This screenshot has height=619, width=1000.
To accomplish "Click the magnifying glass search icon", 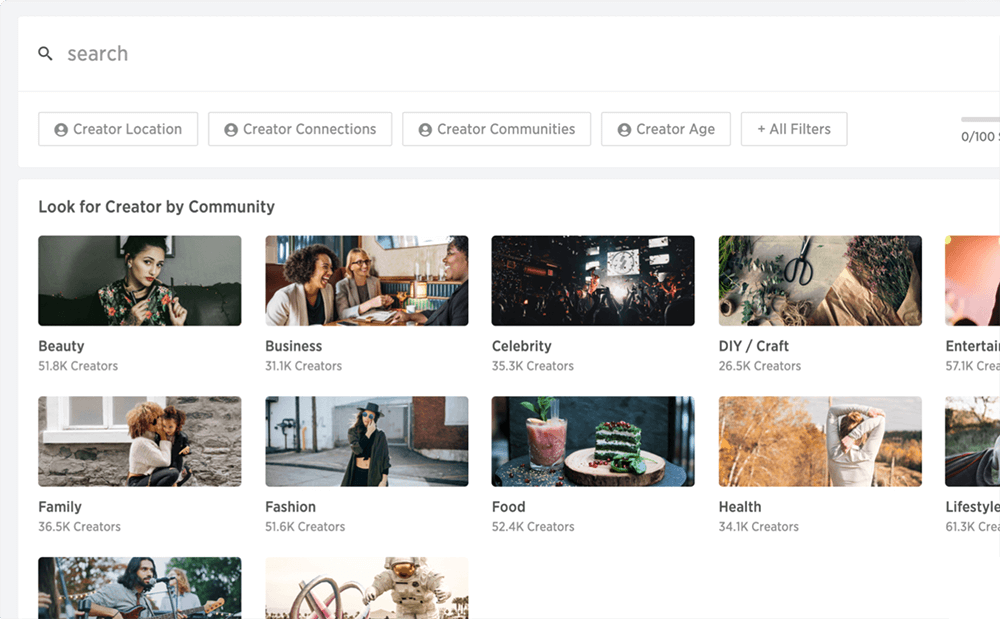I will click(x=45, y=54).
